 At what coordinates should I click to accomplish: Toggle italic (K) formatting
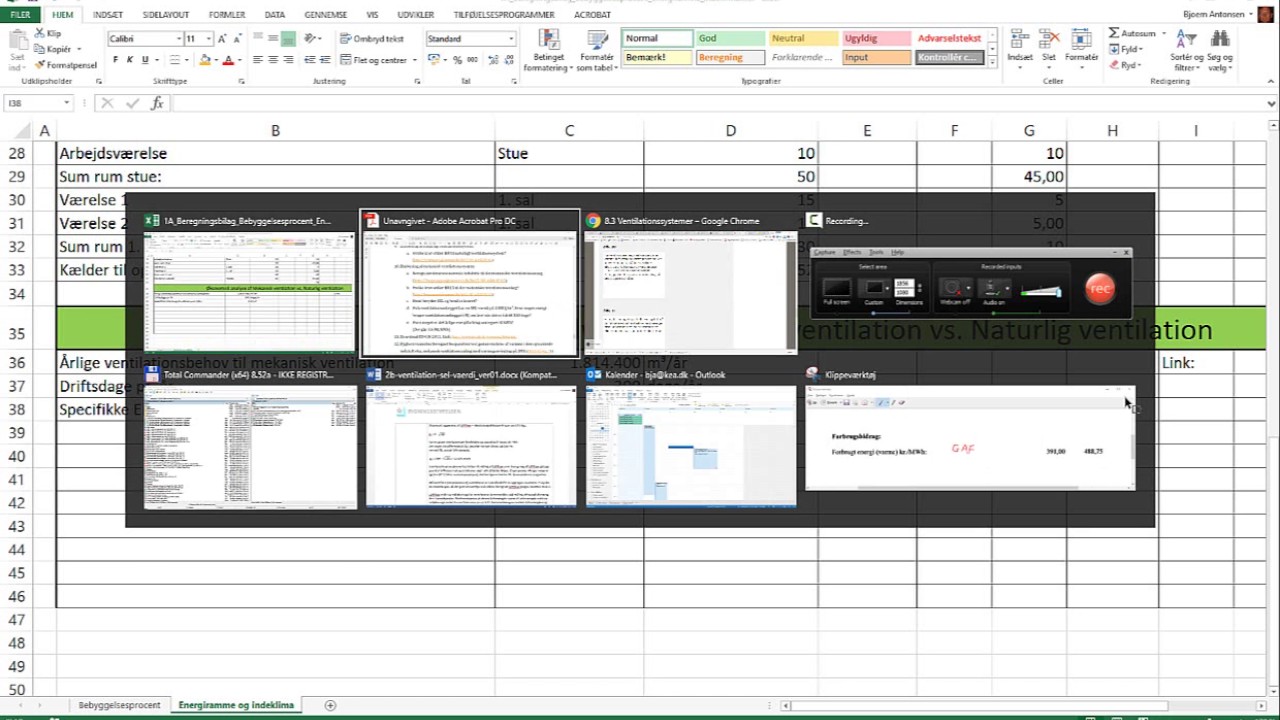click(x=130, y=60)
